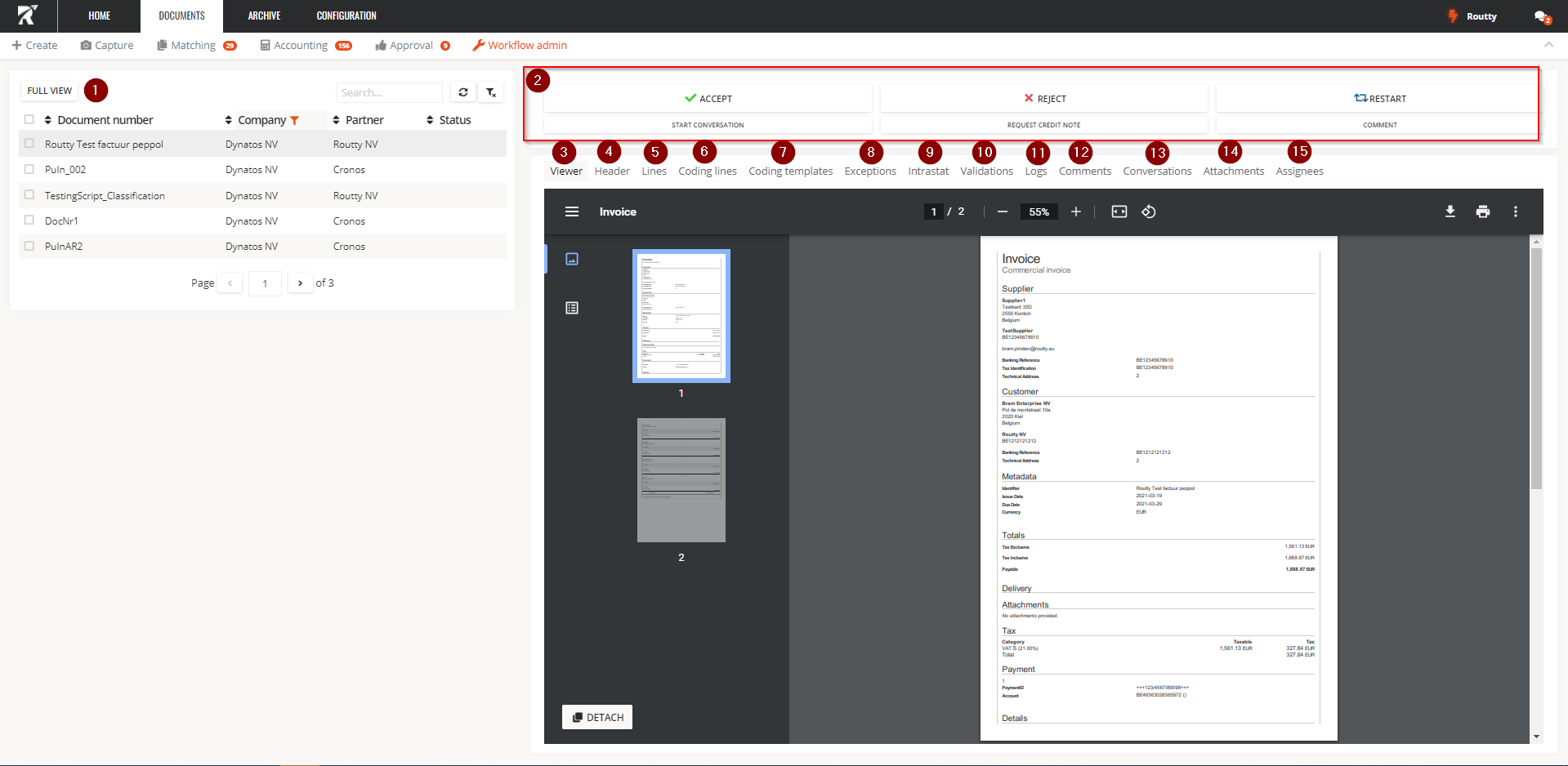Viewport: 1568px width, 766px height.
Task: Toggle the select-all checkbox in table header
Action: click(x=29, y=119)
